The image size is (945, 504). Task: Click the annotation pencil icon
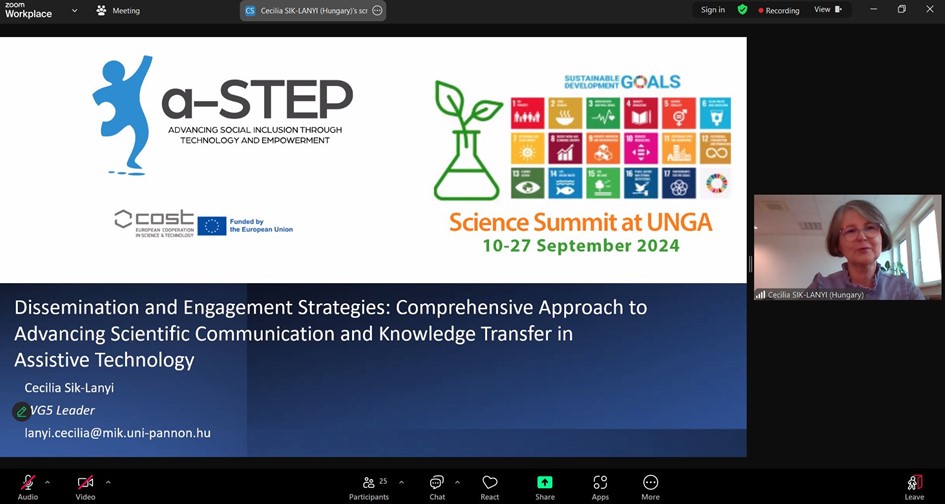click(22, 411)
